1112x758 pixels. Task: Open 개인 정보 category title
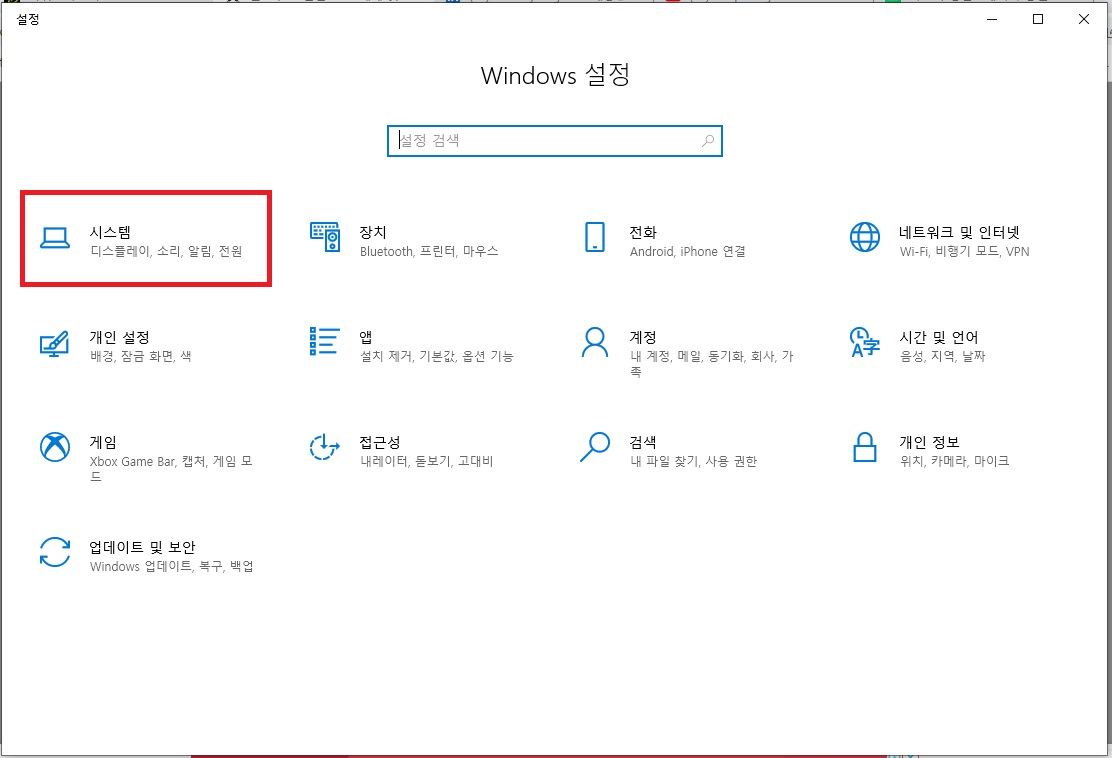[x=930, y=442]
